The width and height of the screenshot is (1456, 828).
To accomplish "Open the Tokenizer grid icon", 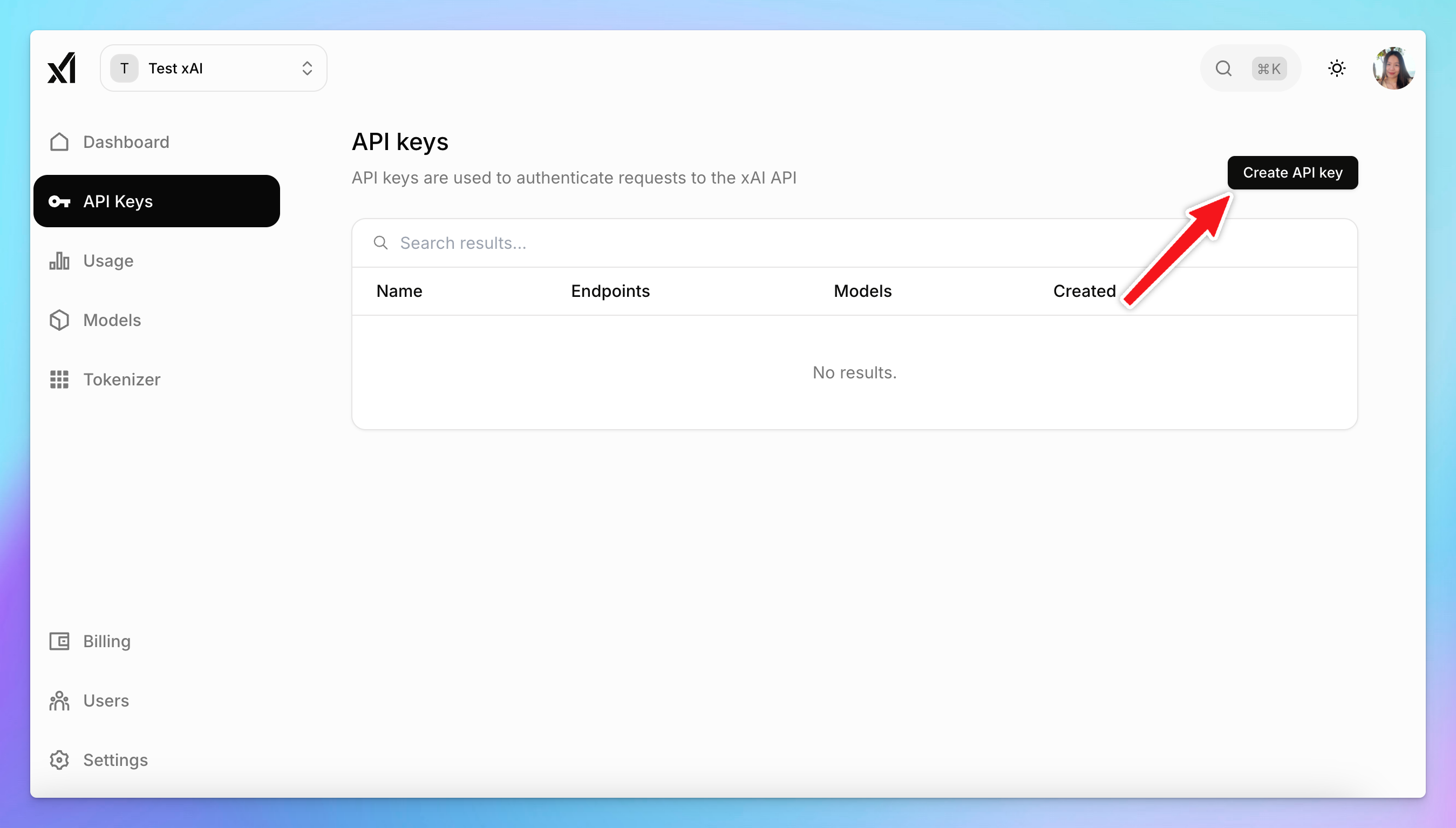I will click(59, 379).
